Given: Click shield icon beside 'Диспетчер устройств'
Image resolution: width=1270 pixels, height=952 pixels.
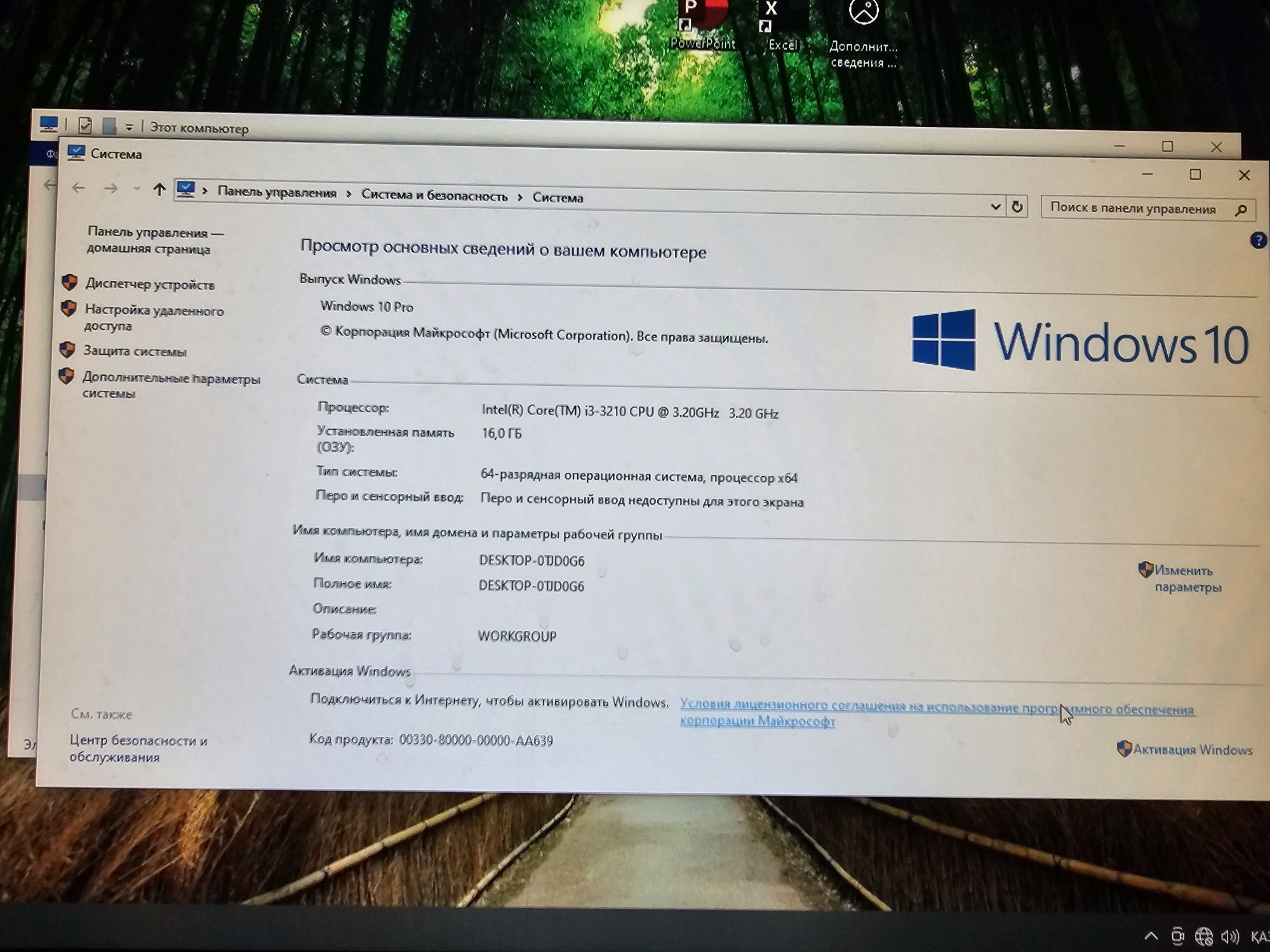Looking at the screenshot, I should click(x=70, y=282).
